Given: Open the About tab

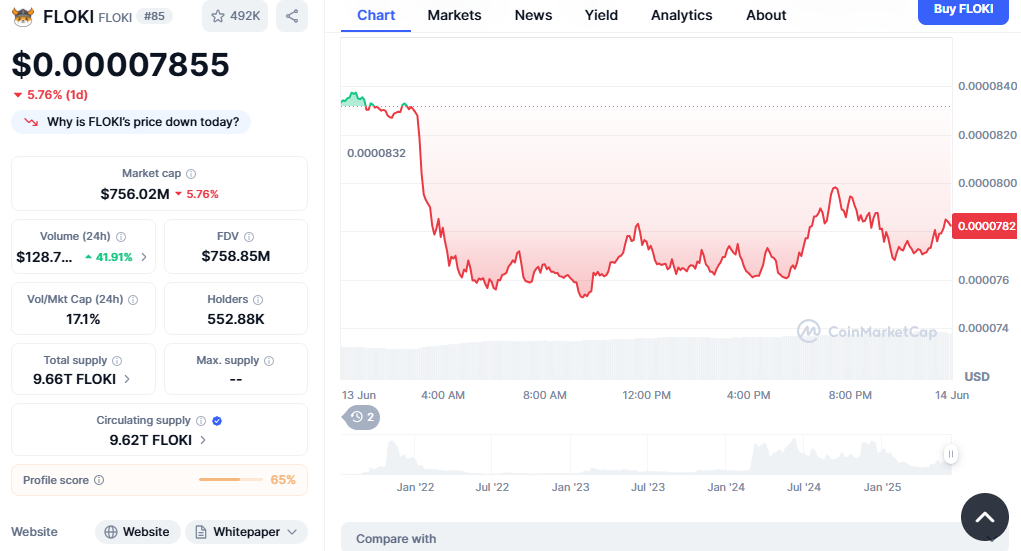Looking at the screenshot, I should point(766,16).
